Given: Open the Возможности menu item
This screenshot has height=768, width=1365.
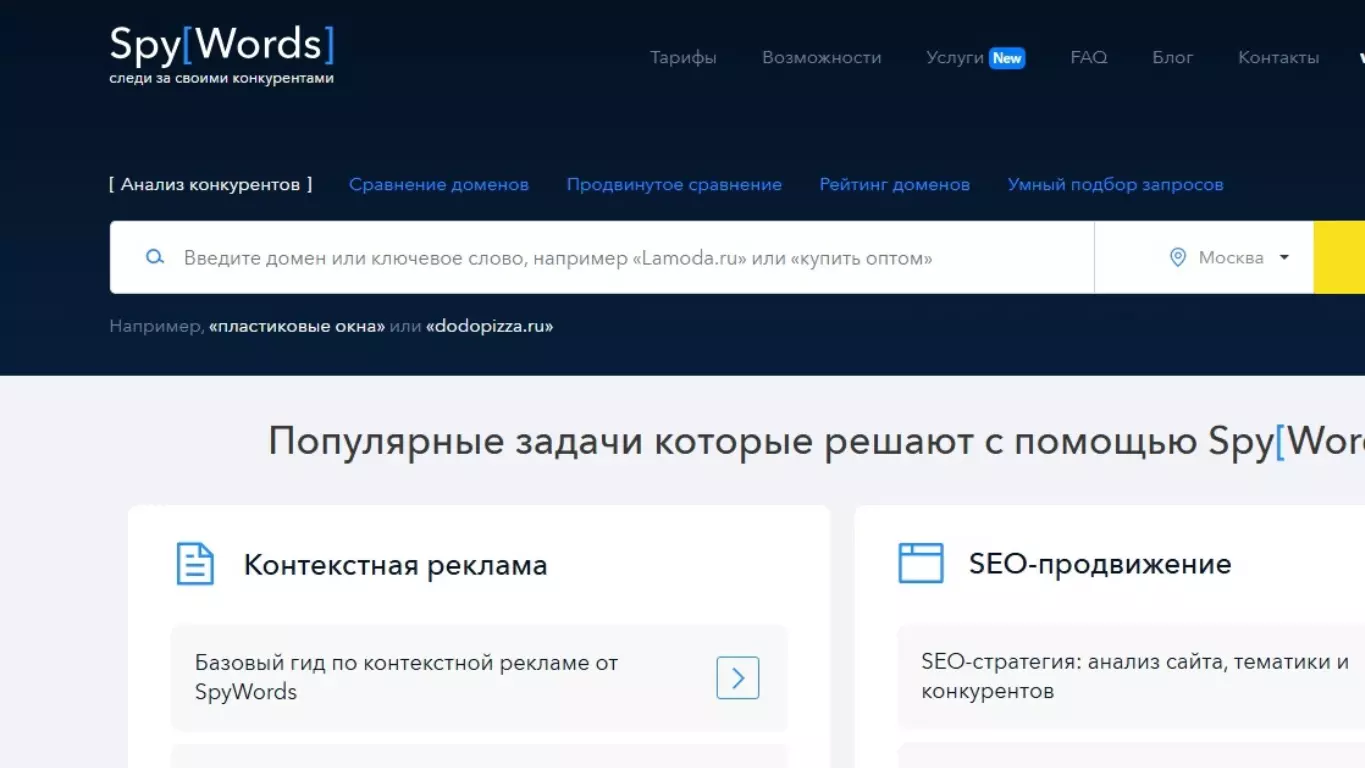Looking at the screenshot, I should [x=822, y=58].
